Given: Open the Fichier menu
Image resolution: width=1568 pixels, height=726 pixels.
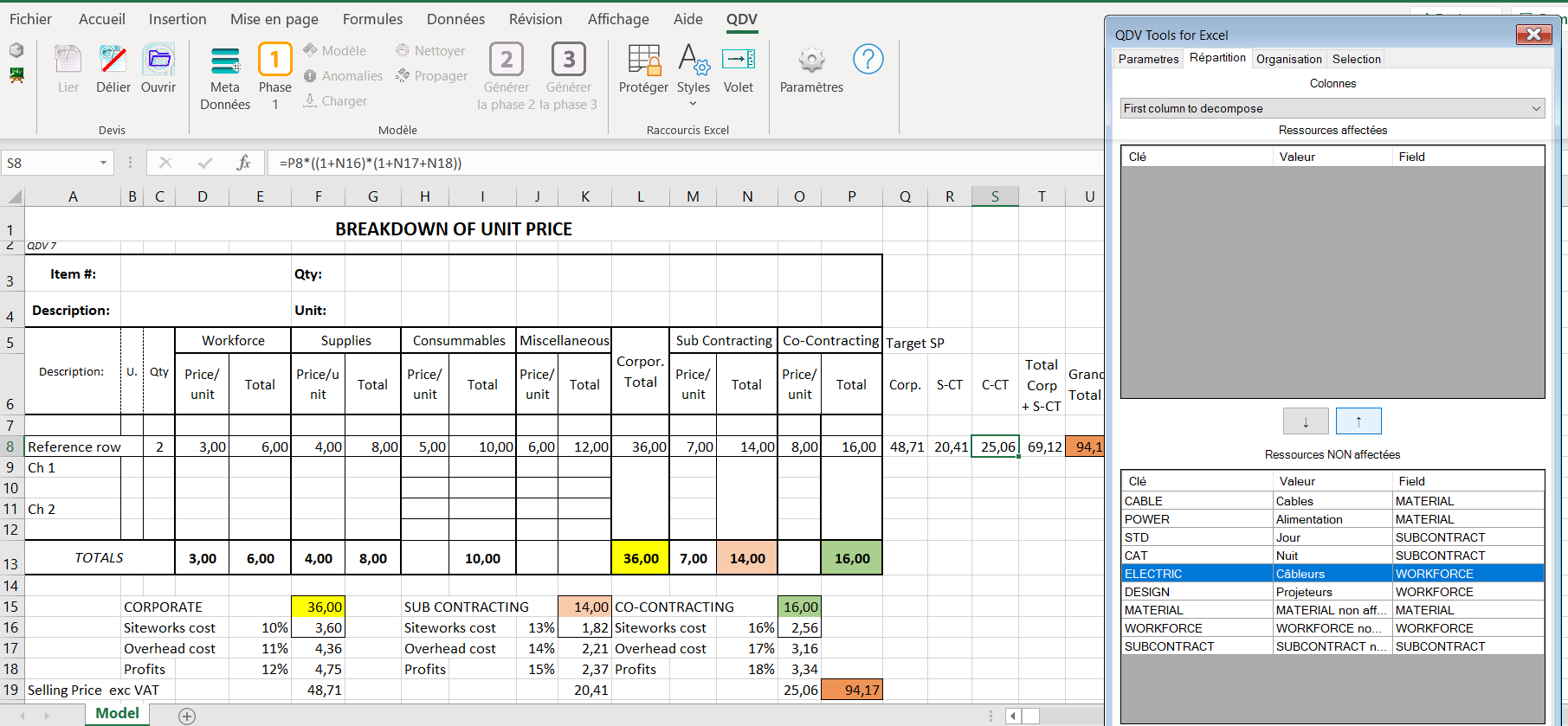Looking at the screenshot, I should click(x=30, y=19).
